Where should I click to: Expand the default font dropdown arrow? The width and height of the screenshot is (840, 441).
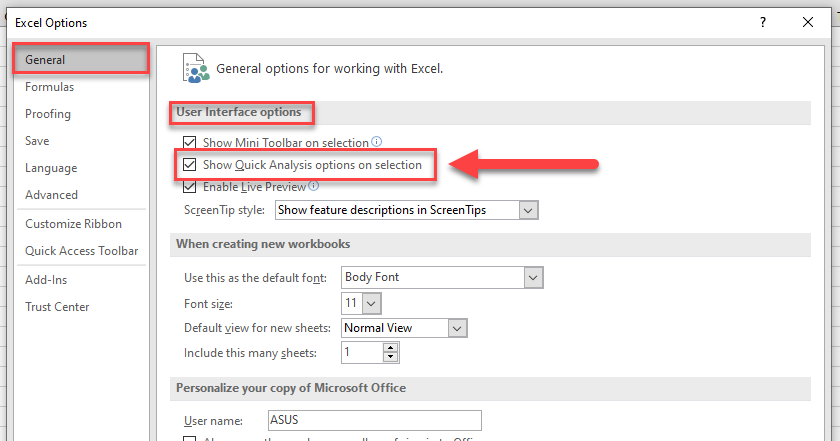(533, 278)
